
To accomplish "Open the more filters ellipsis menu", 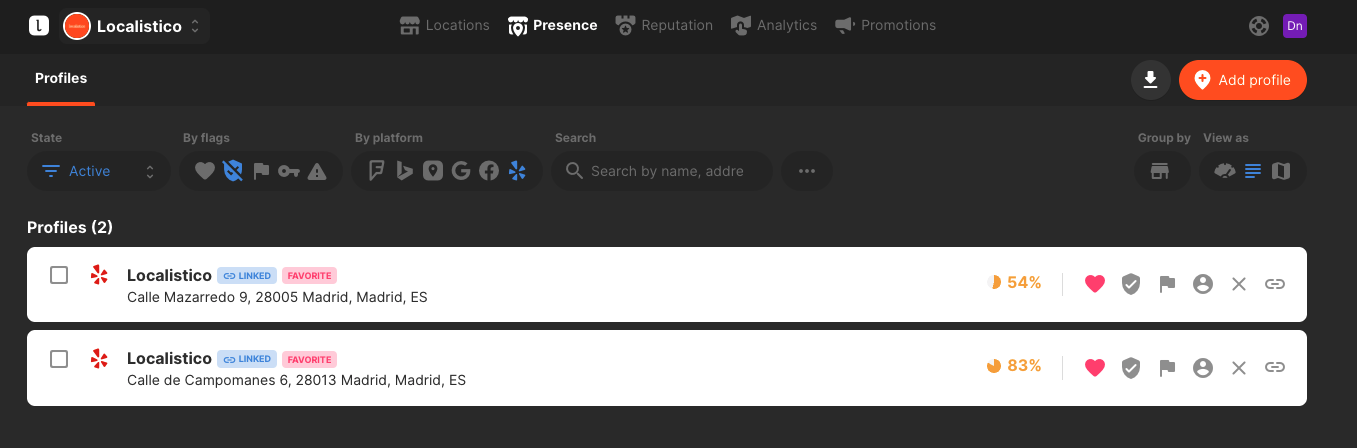I will click(807, 171).
